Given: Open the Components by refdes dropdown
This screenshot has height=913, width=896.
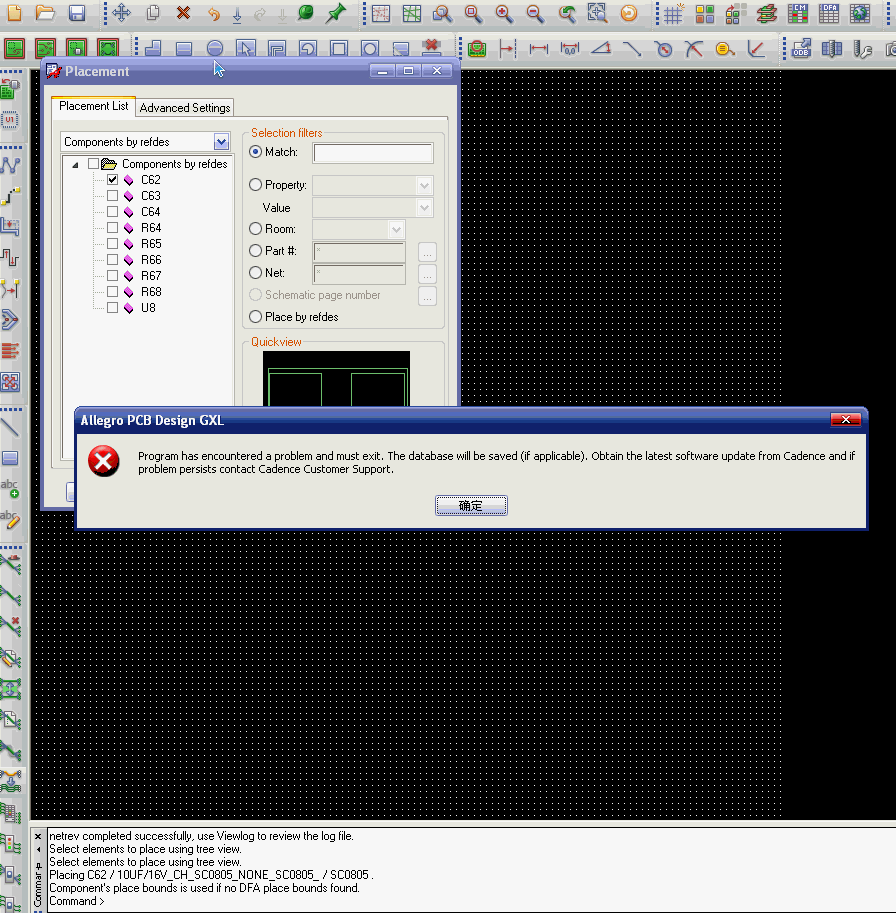Looking at the screenshot, I should coord(221,141).
